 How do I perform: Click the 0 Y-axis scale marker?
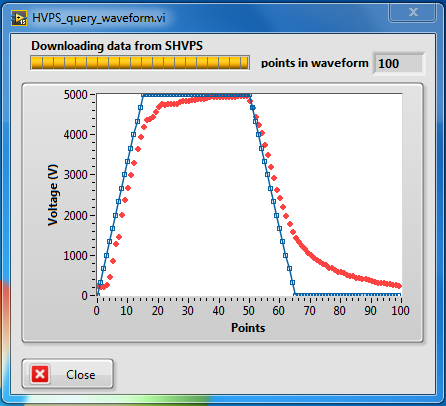pos(85,295)
